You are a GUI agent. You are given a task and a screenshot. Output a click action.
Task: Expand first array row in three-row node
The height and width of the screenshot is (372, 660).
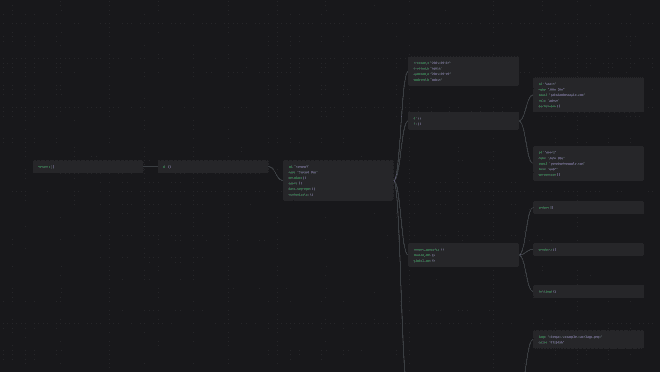[x=429, y=250]
